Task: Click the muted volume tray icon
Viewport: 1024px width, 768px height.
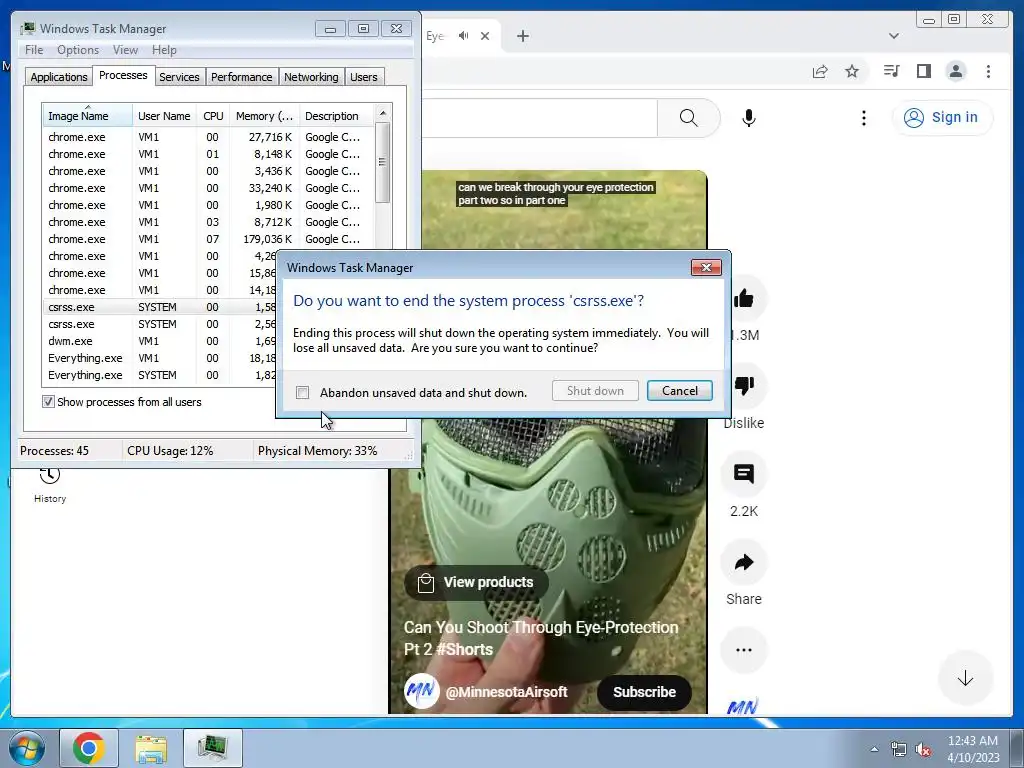Action: tap(923, 749)
